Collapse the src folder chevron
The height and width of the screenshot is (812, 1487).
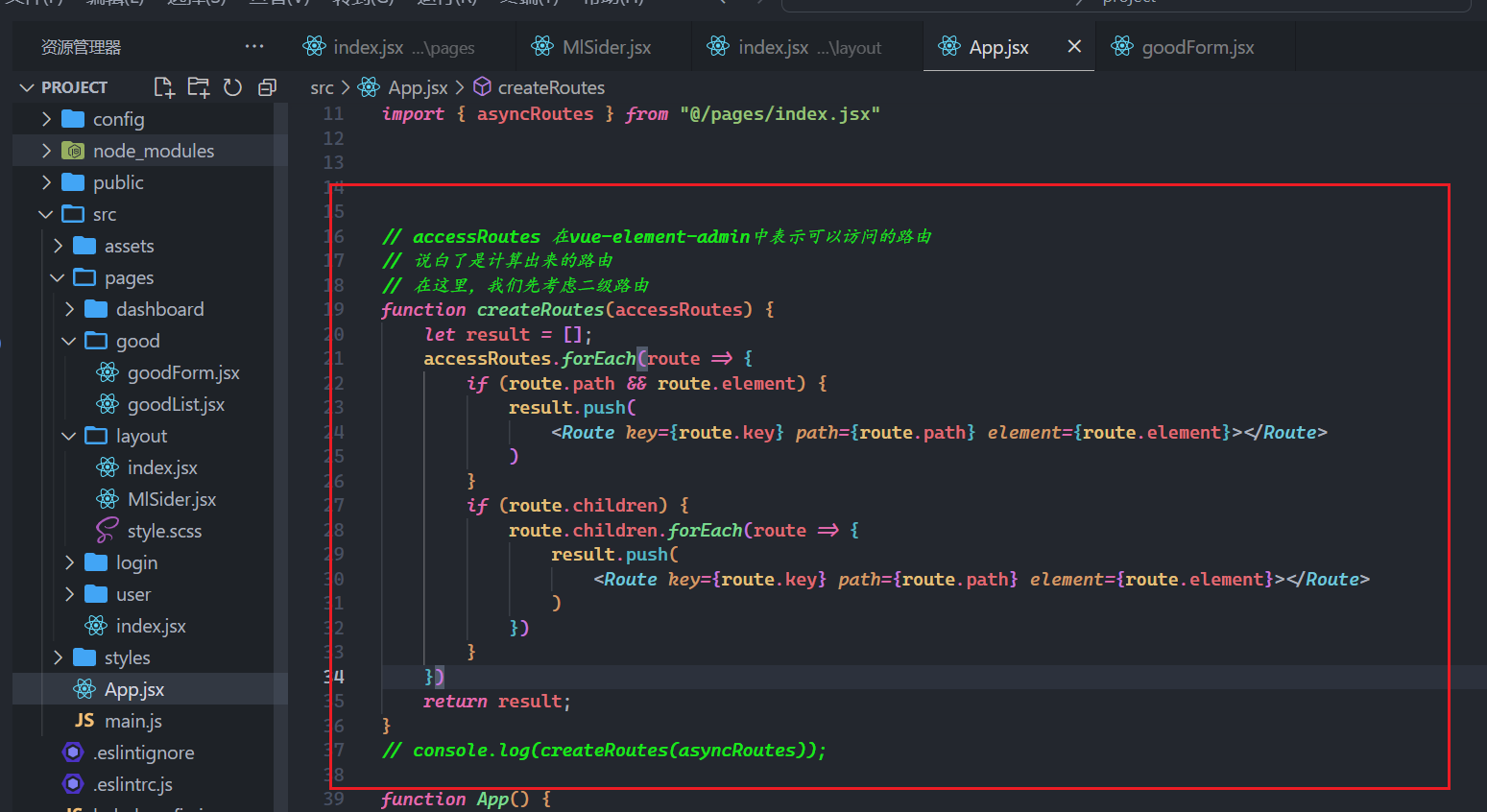[x=46, y=214]
